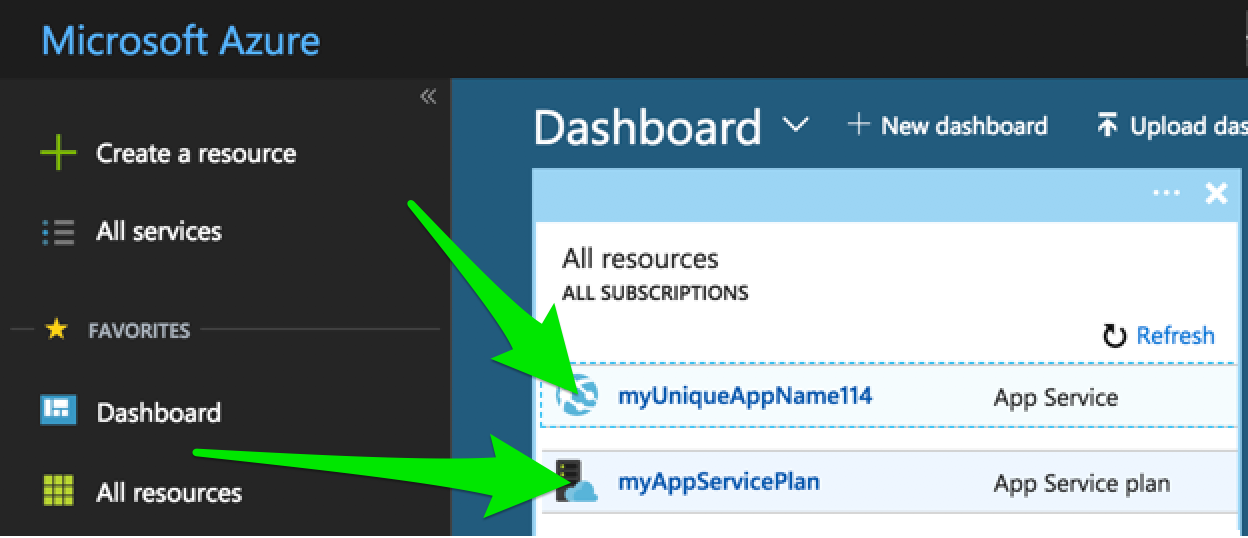Click the All services list icon

click(58, 232)
